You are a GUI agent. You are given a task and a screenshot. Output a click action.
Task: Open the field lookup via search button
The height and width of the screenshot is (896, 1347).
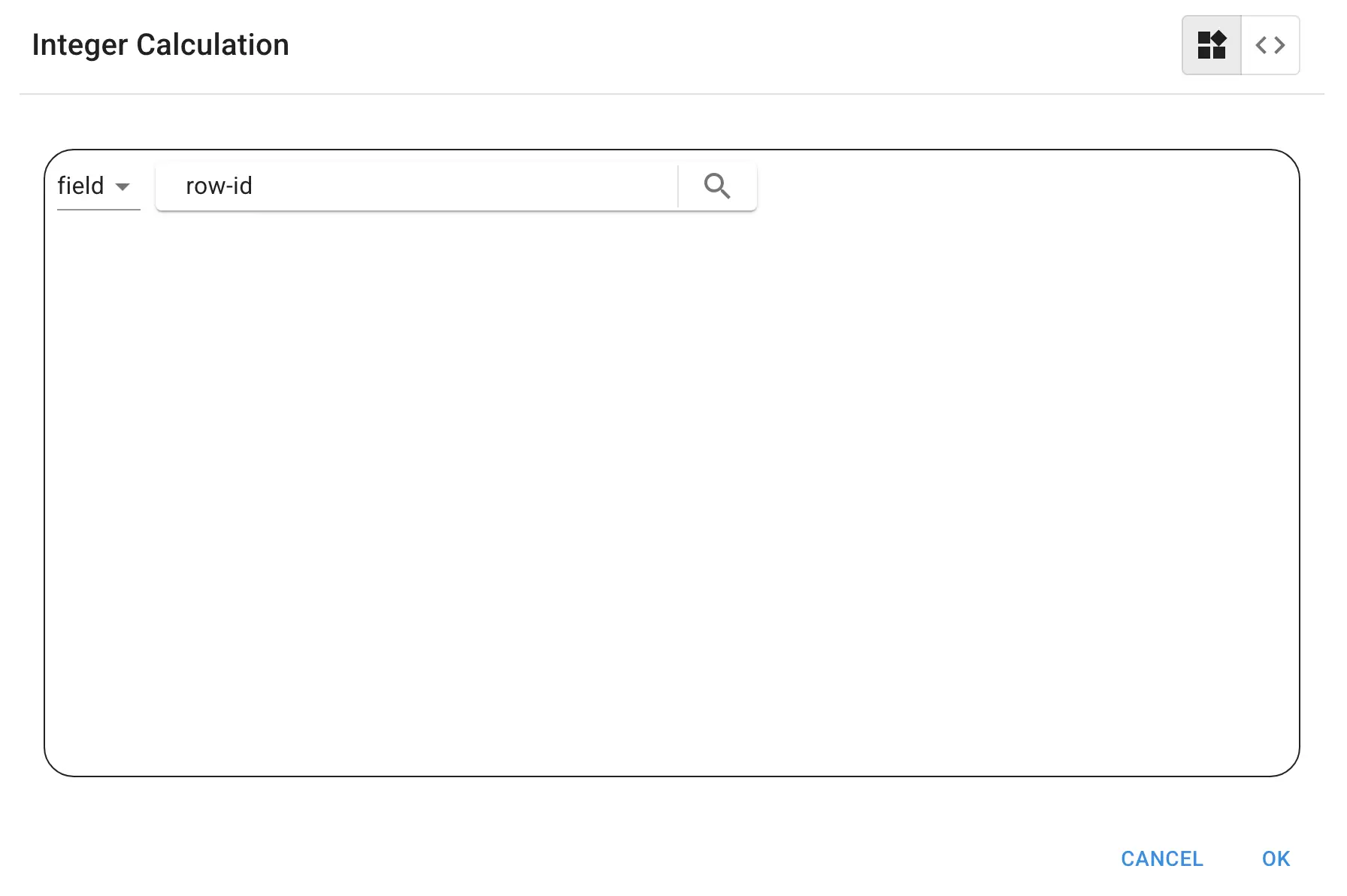717,186
